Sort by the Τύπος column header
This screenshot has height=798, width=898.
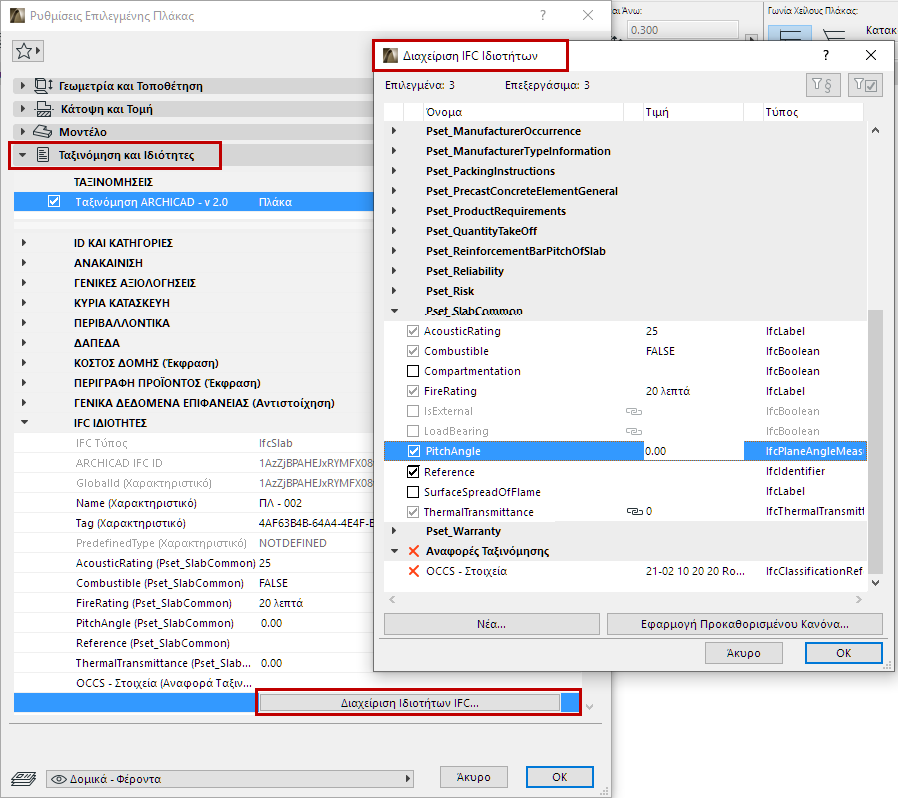coord(813,112)
